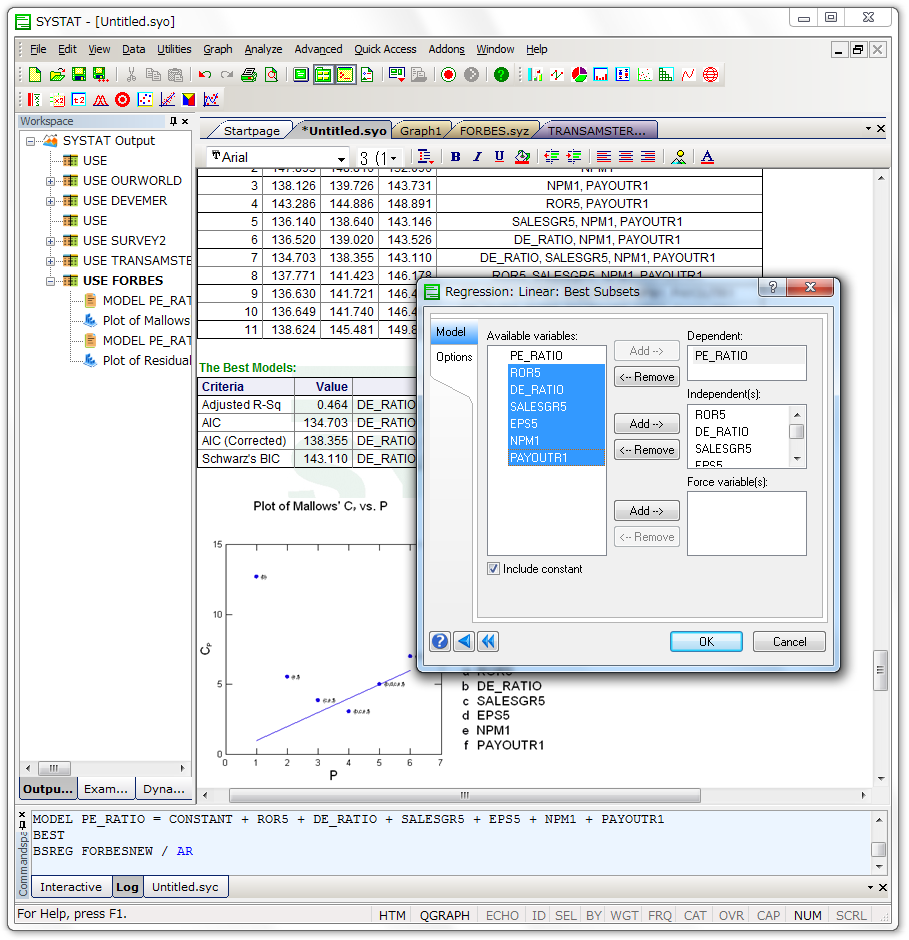Image resolution: width=909 pixels, height=940 pixels.
Task: Toggle NUM indicator in status bar
Action: point(808,915)
